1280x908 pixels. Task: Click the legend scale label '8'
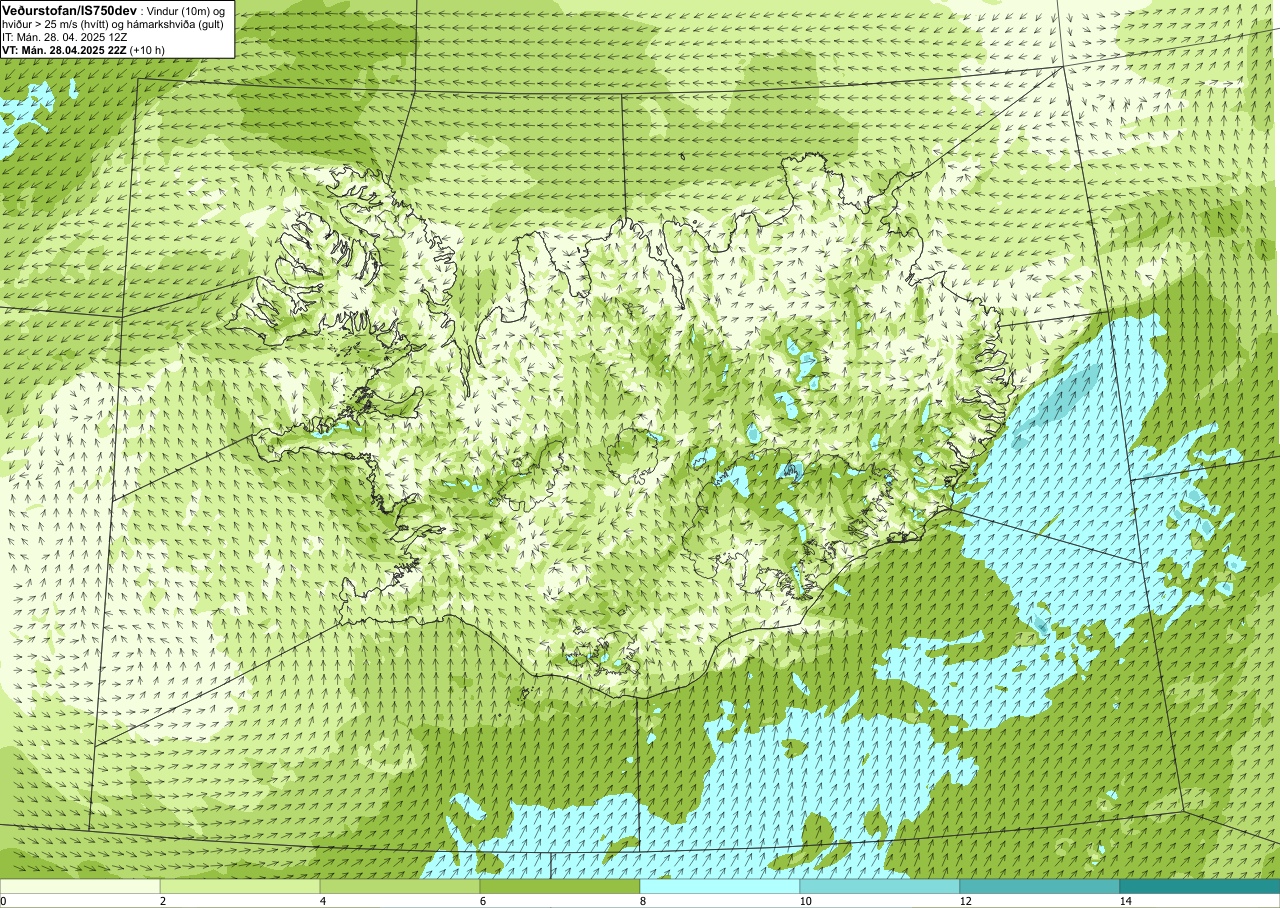tap(643, 901)
